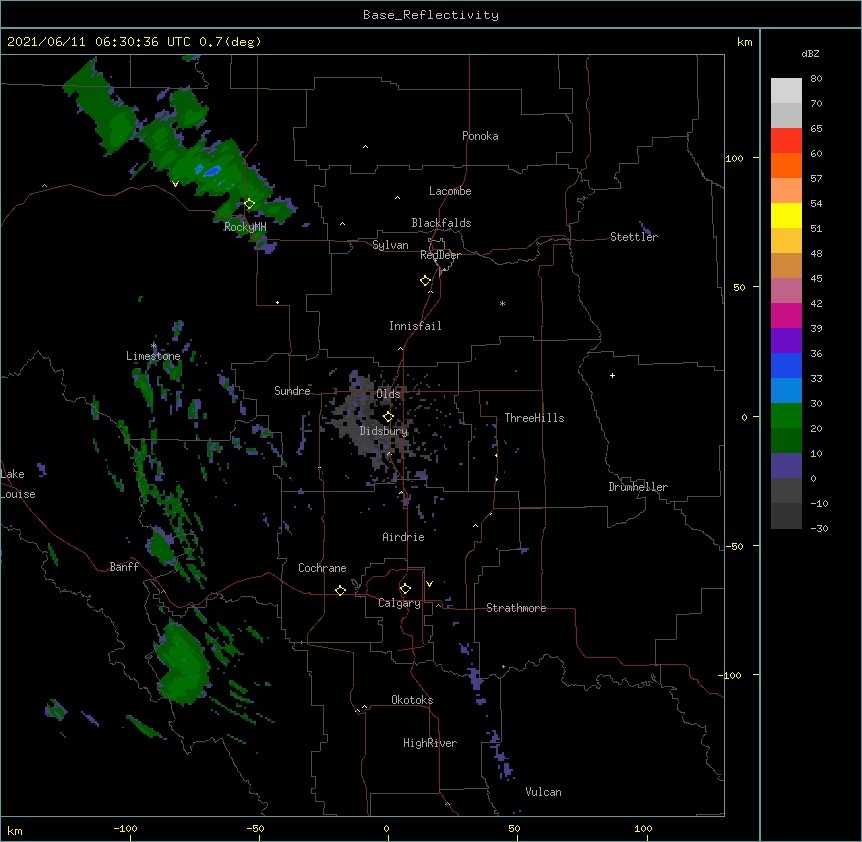862x842 pixels.
Task: Click the light gray 70-80 dBZ legend swatch
Action: pyautogui.click(x=786, y=91)
